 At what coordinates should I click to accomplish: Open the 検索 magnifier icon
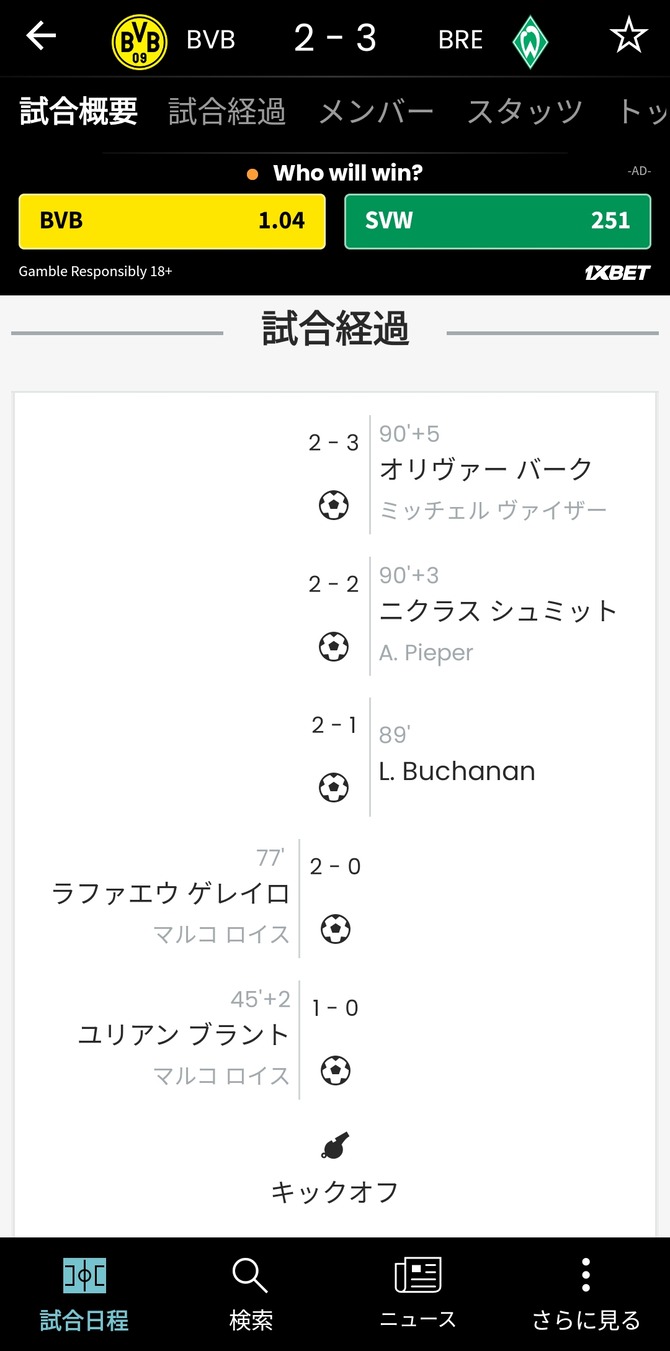point(250,1276)
